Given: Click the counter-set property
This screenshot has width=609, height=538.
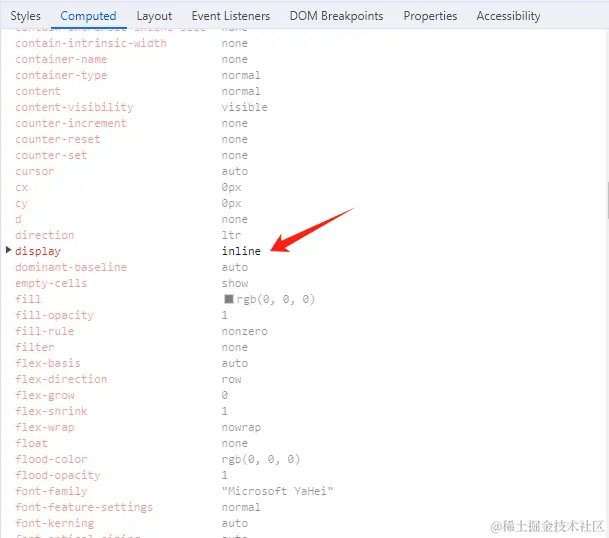Looking at the screenshot, I should click(x=51, y=155).
